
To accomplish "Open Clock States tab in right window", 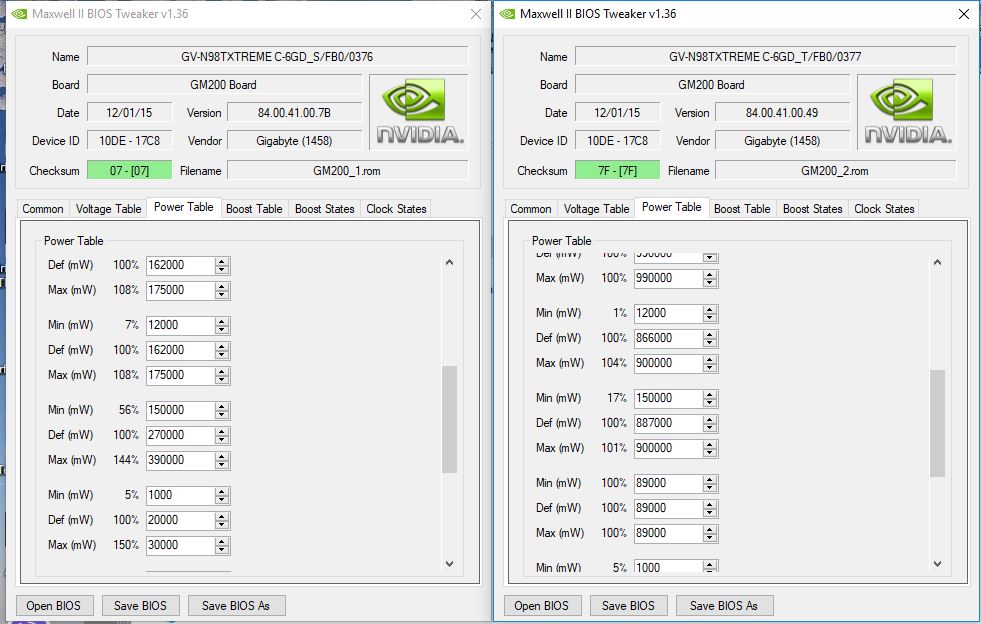I will [x=884, y=209].
